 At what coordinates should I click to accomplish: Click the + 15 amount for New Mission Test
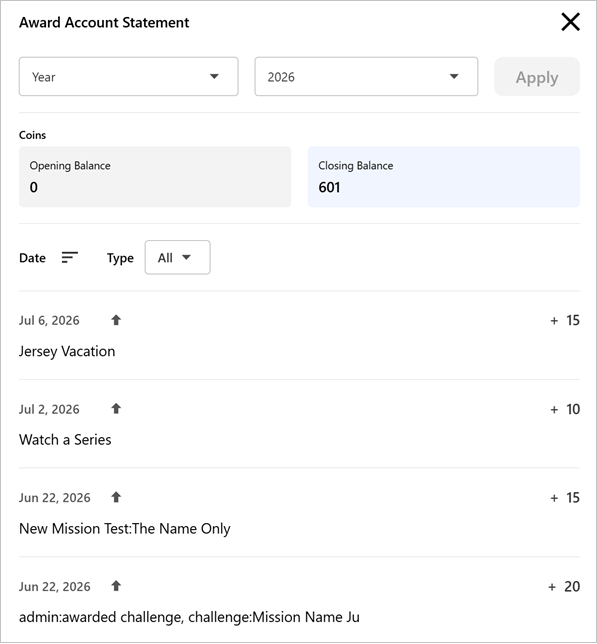(565, 498)
